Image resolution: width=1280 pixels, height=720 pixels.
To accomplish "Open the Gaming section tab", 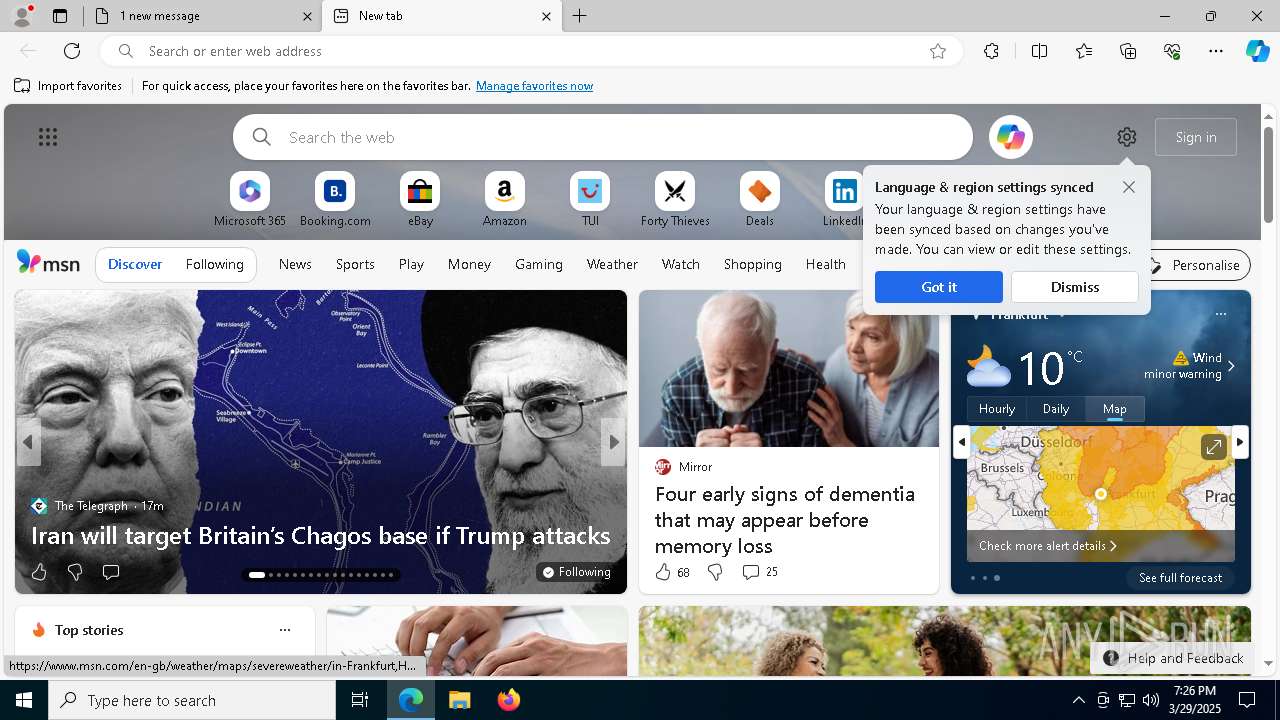I will point(539,264).
